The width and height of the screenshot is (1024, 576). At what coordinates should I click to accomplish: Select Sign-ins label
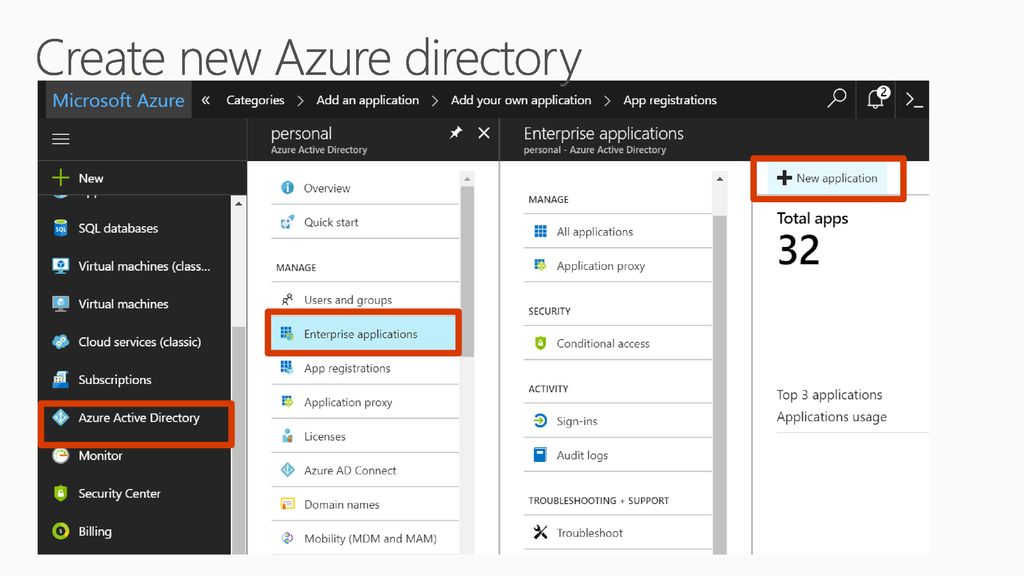click(x=577, y=421)
